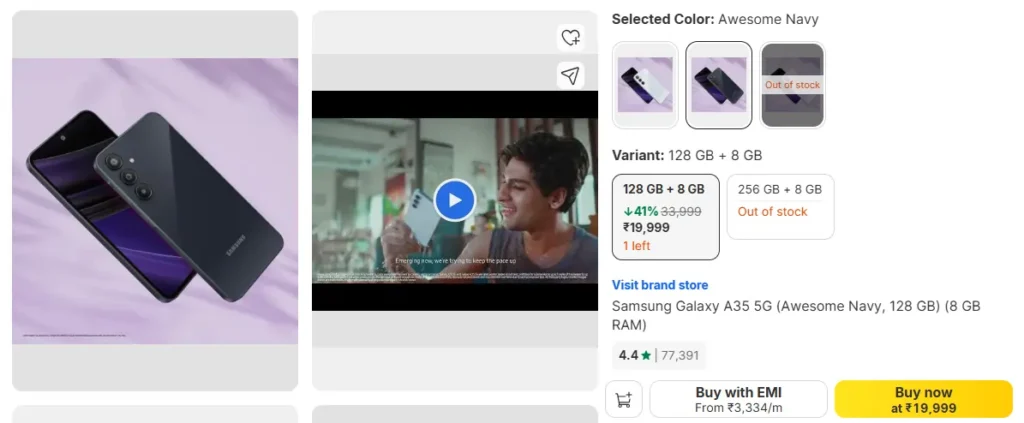Add item to cart icon button

pos(624,399)
